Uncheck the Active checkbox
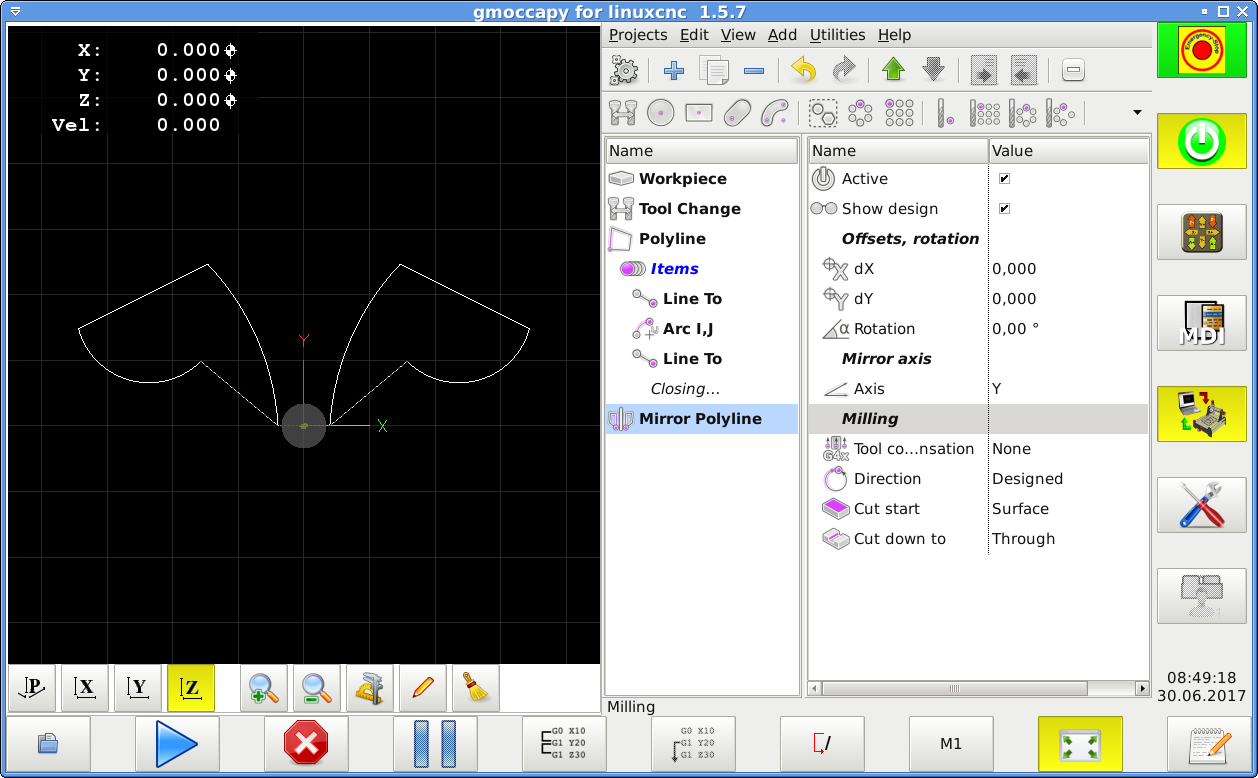This screenshot has width=1258, height=778. pyautogui.click(x=1004, y=179)
